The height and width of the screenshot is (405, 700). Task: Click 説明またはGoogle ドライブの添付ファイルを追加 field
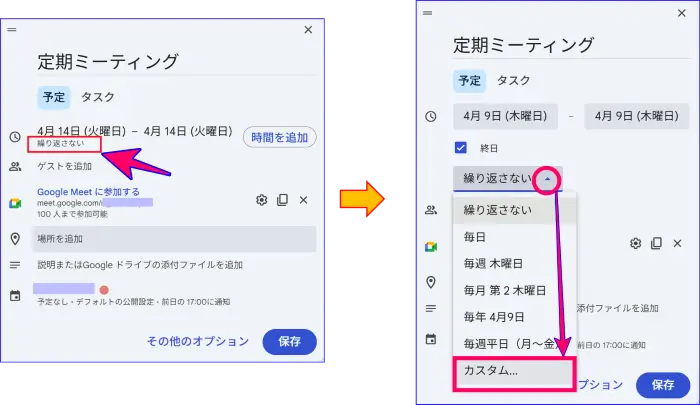(x=140, y=265)
